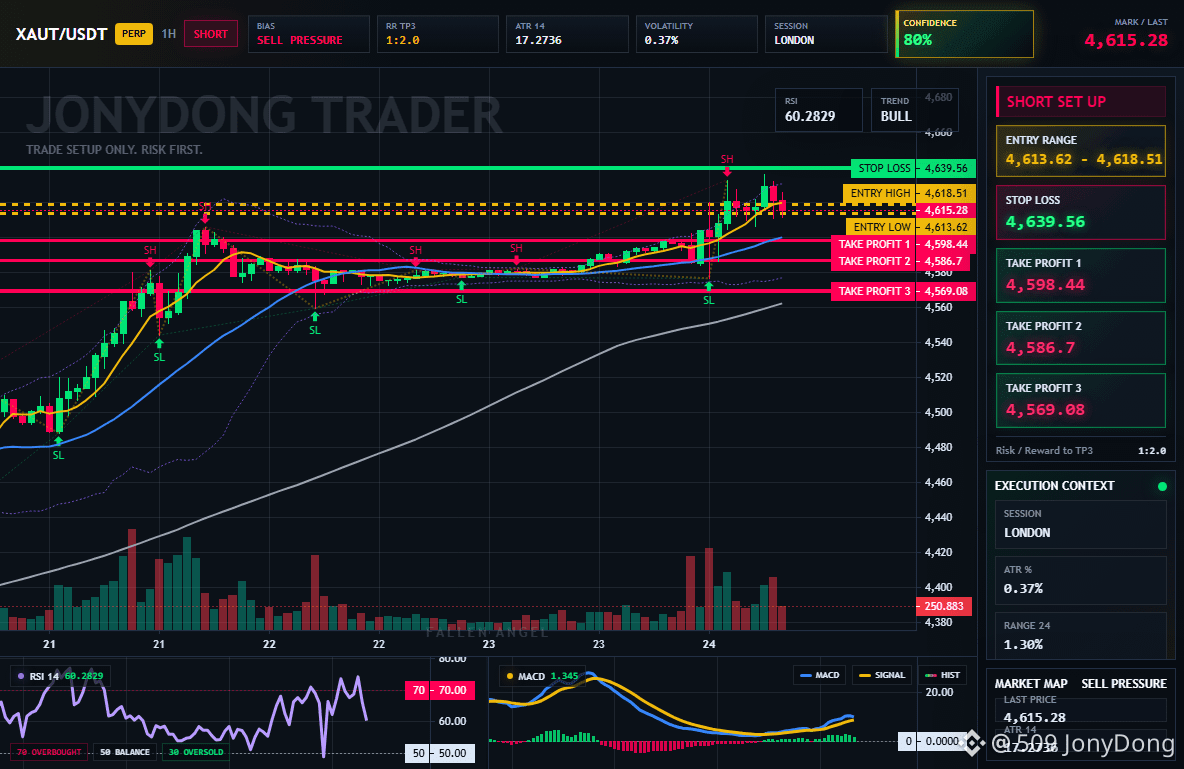The height and width of the screenshot is (769, 1184).
Task: Click the TAKE PROFIT 2 card showing 4,586.7
Action: pyautogui.click(x=1081, y=338)
